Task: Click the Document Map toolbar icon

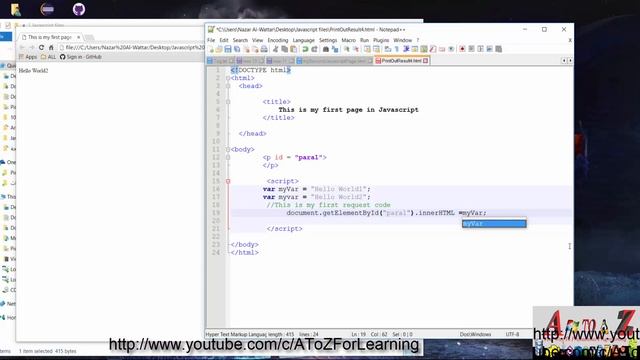Action: pos(423,49)
